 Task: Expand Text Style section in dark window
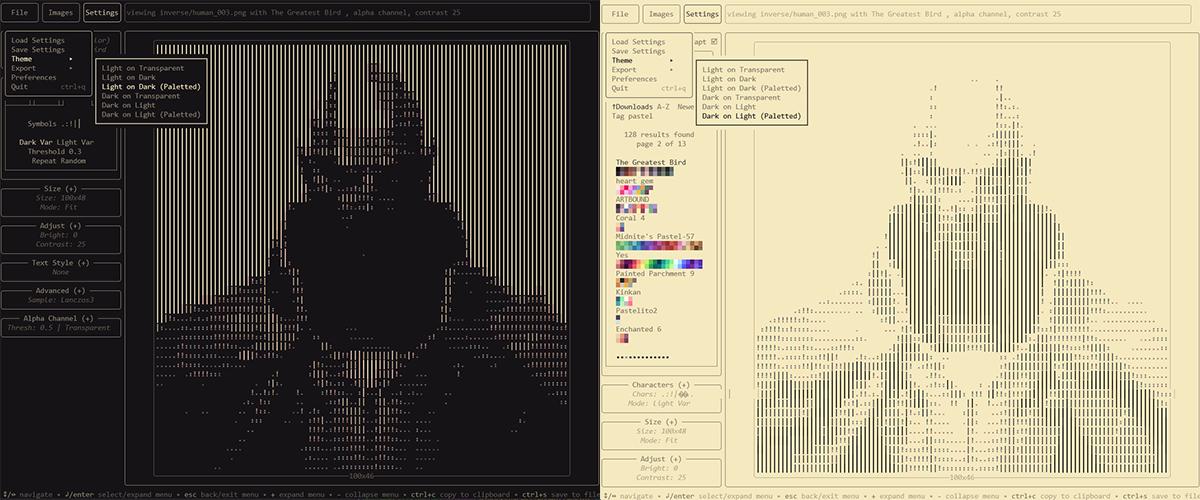point(61,263)
